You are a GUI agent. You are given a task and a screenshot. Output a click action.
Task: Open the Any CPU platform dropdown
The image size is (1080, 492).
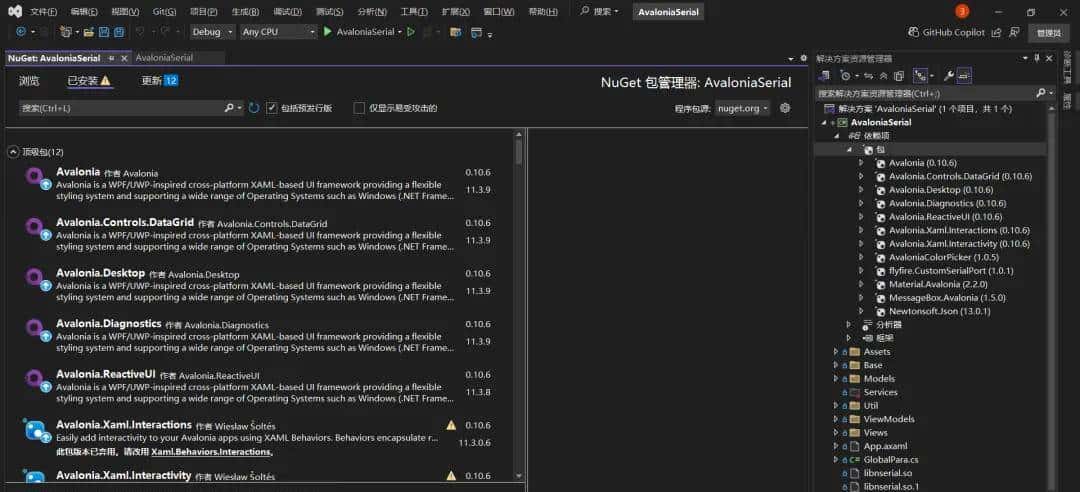coord(278,32)
